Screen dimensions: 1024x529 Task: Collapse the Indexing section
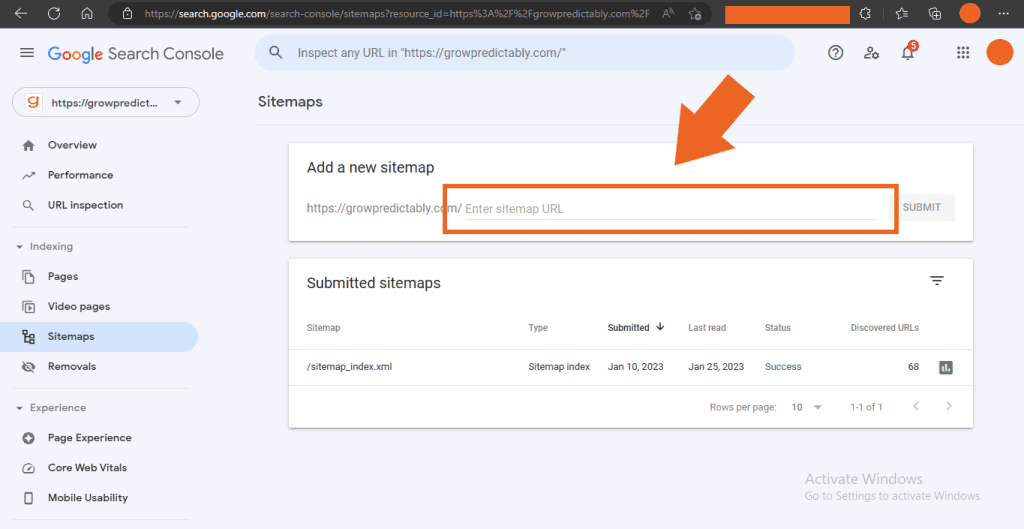(44, 246)
